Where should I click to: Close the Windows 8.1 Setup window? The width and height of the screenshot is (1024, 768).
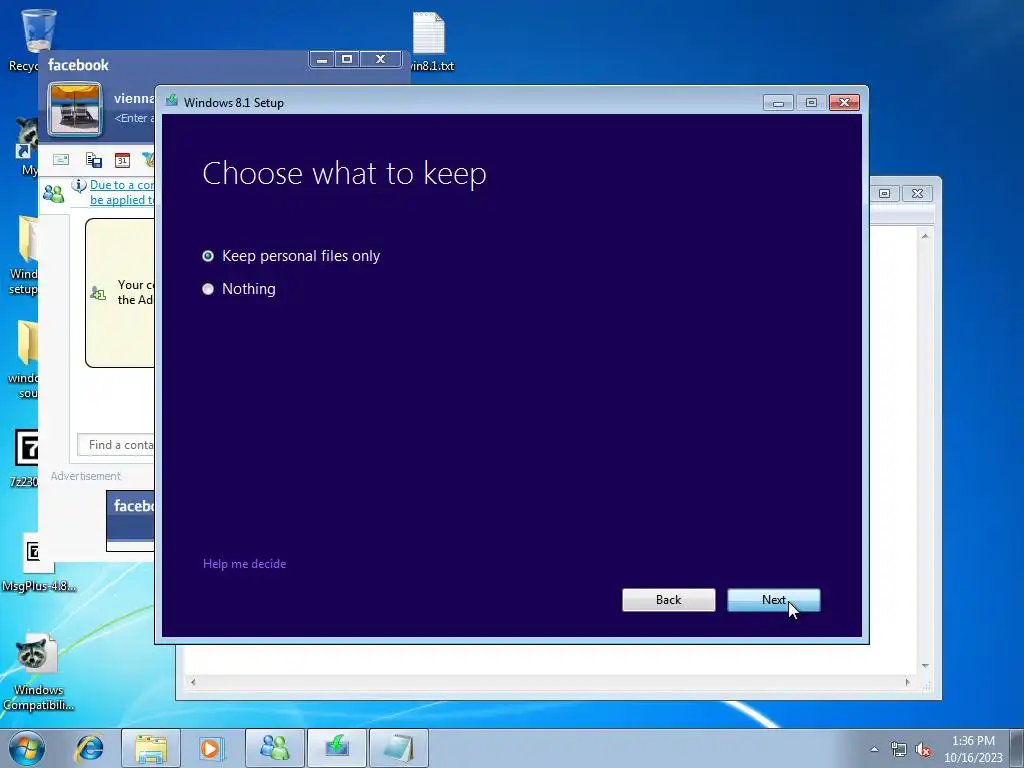(x=844, y=103)
